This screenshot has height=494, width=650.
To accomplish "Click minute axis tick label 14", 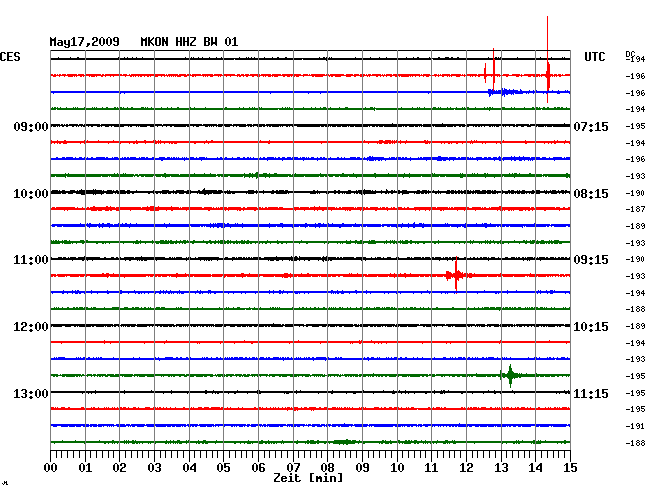I will [x=535, y=467].
